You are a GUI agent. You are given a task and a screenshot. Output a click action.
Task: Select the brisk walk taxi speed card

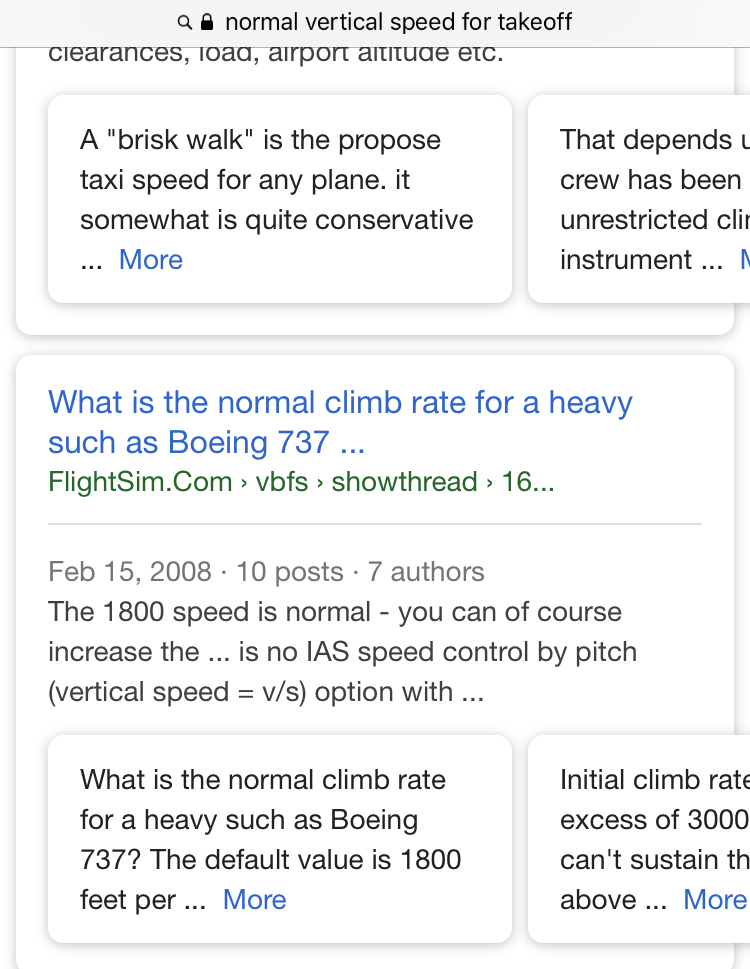coord(280,199)
